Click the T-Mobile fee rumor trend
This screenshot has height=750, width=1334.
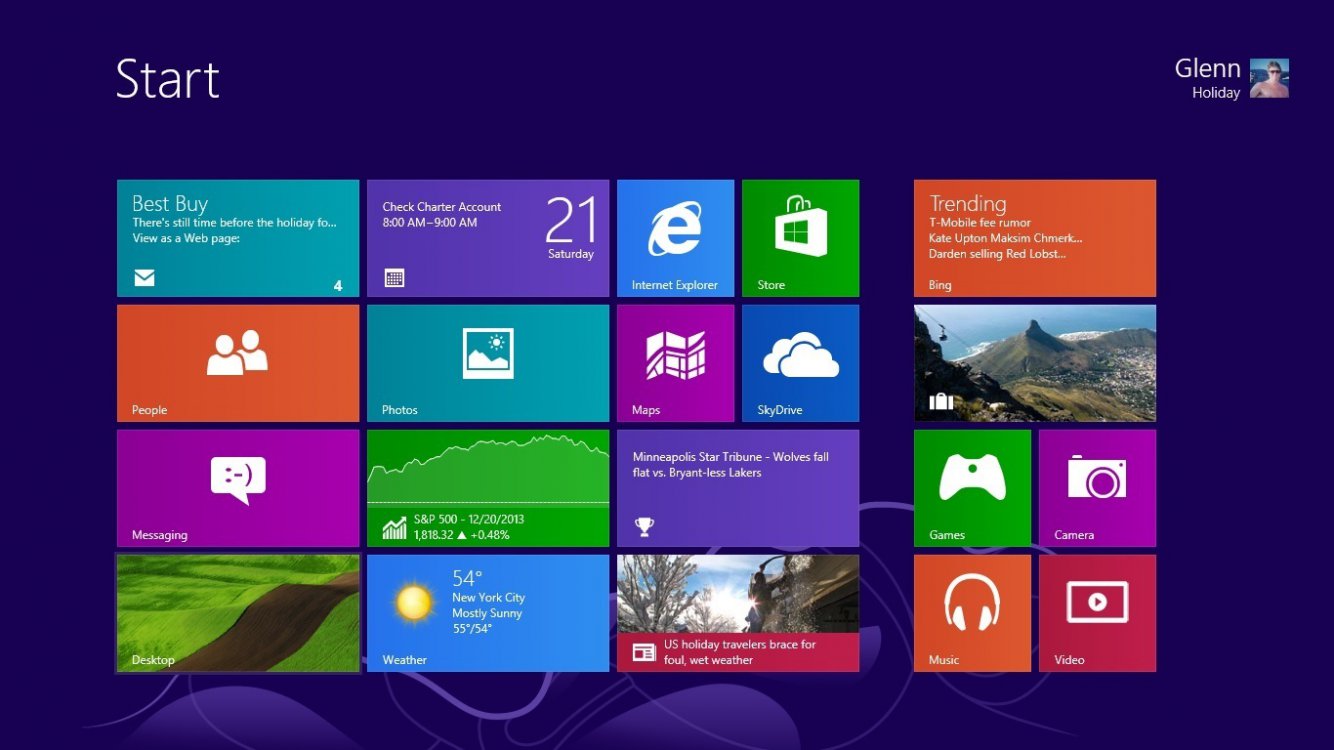[980, 223]
